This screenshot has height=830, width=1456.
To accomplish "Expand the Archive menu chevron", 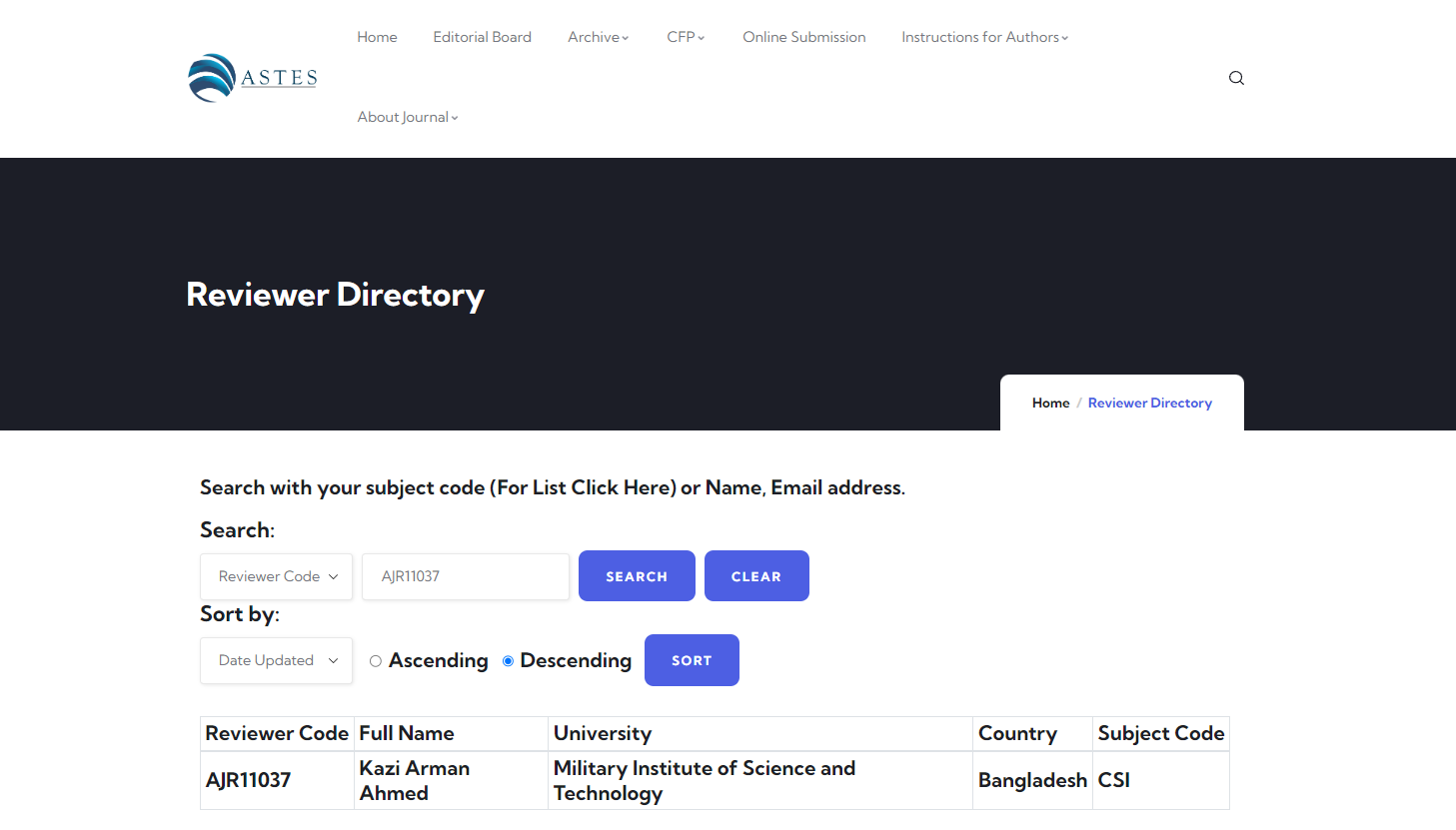I will click(x=626, y=37).
